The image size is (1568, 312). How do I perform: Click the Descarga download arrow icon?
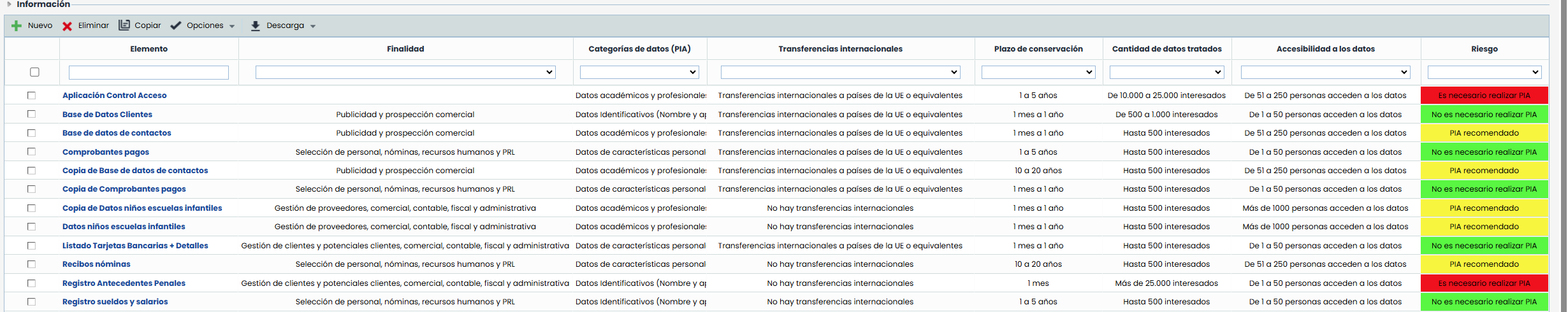(x=256, y=26)
